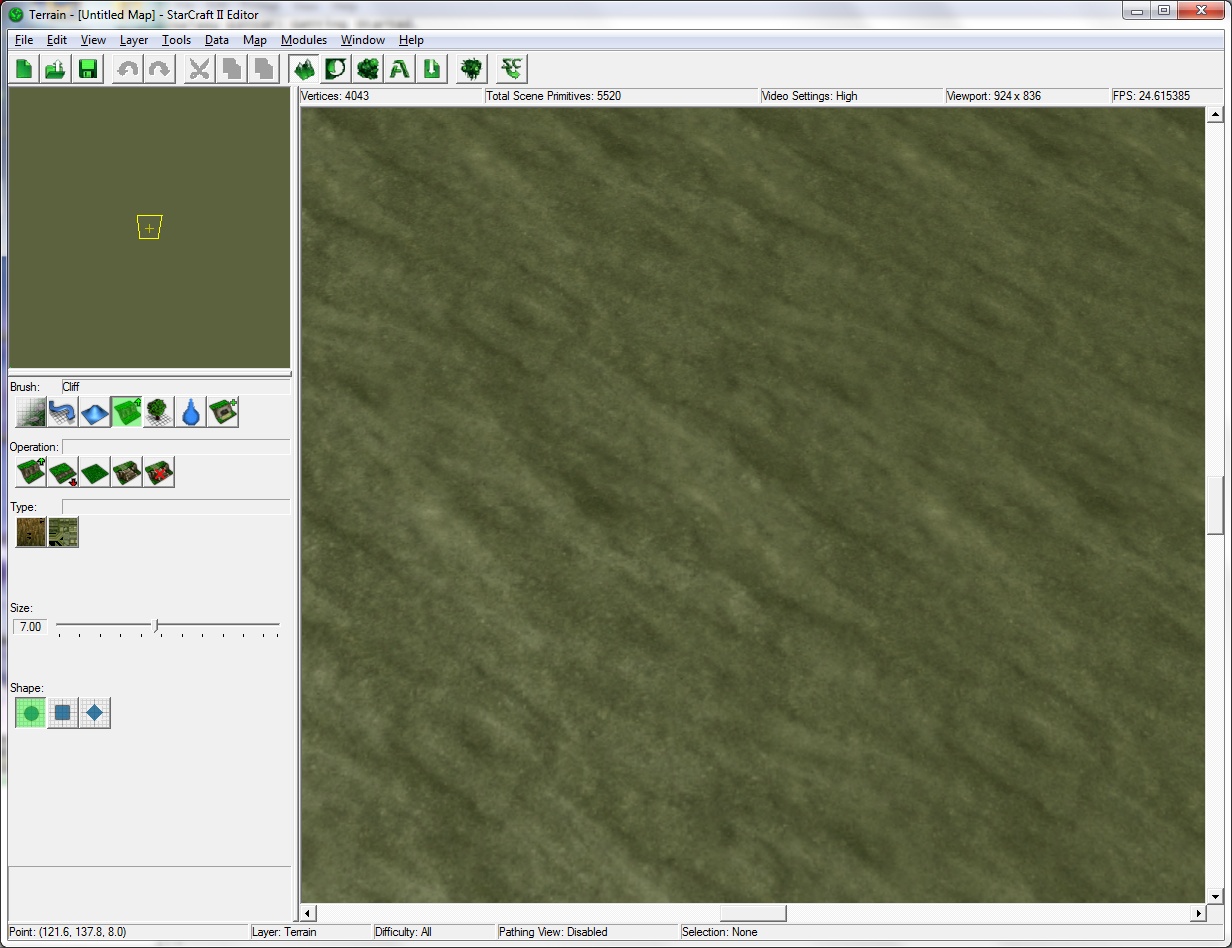Choose the Raise Cliff operation
Viewport: 1232px width, 948px height.
point(31,472)
